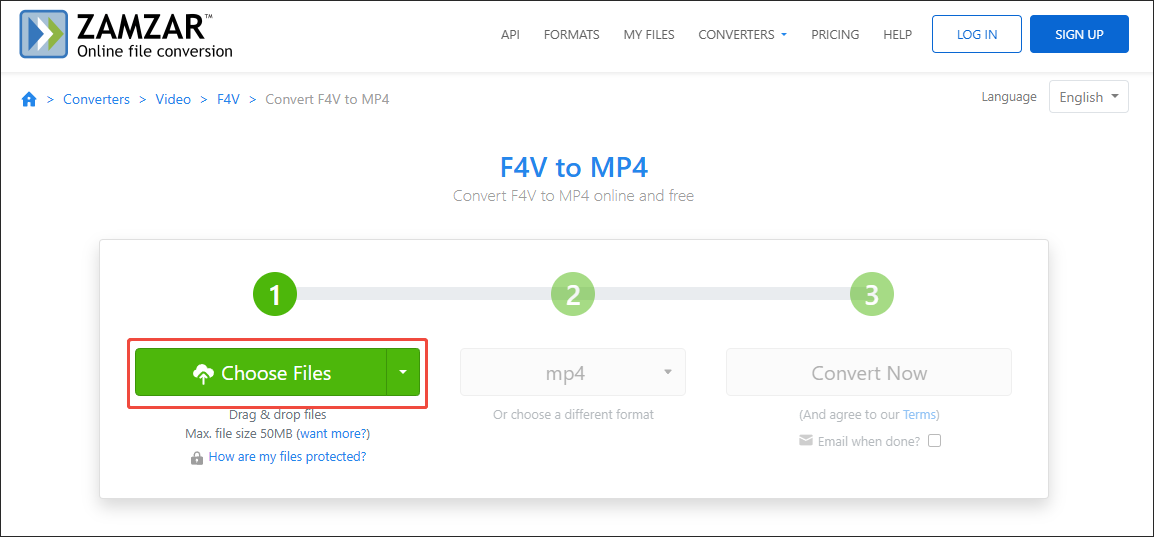Open the 'want more?' link
The image size is (1154, 537).
pos(334,433)
